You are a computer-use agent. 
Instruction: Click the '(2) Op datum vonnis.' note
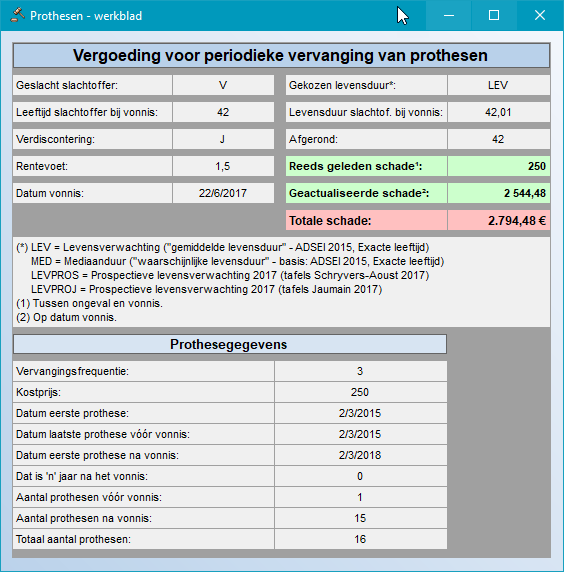click(66, 317)
